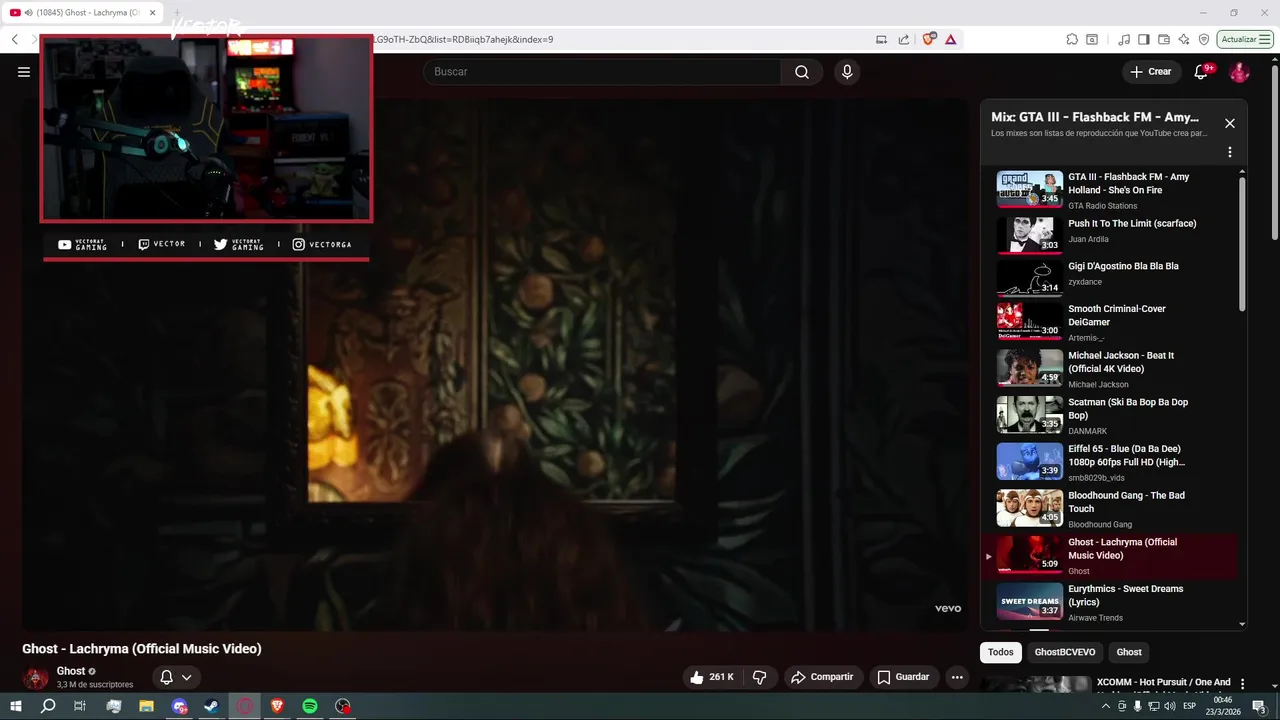Open the Ghost channel name link
The image size is (1280, 720).
click(71, 671)
